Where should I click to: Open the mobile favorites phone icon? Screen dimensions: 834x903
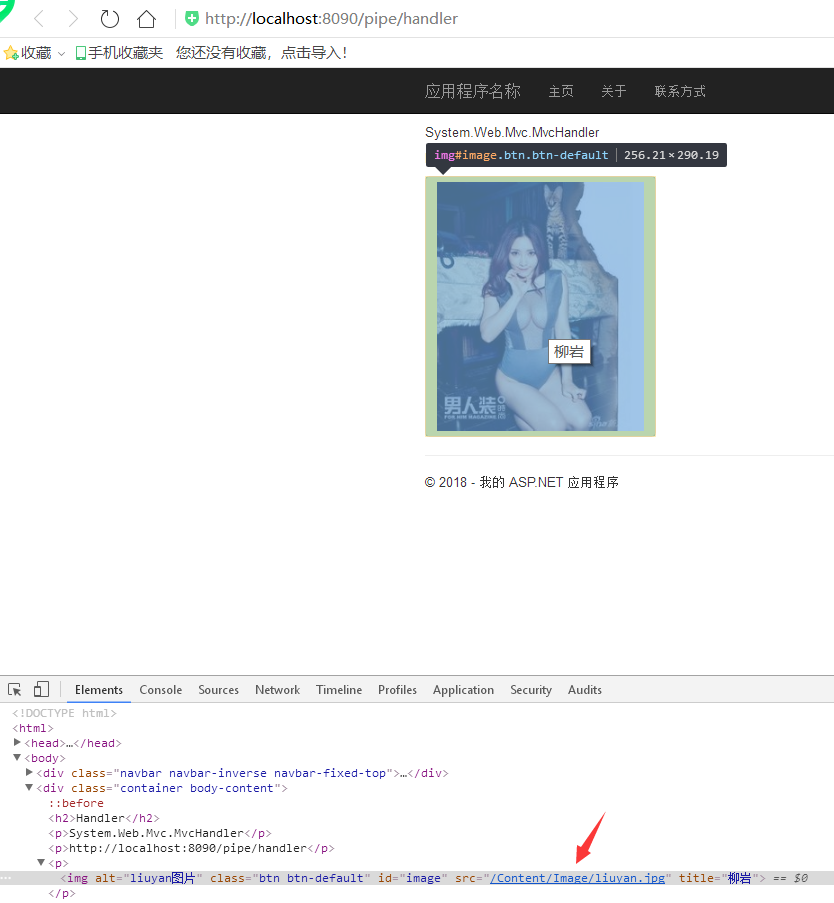[x=81, y=54]
